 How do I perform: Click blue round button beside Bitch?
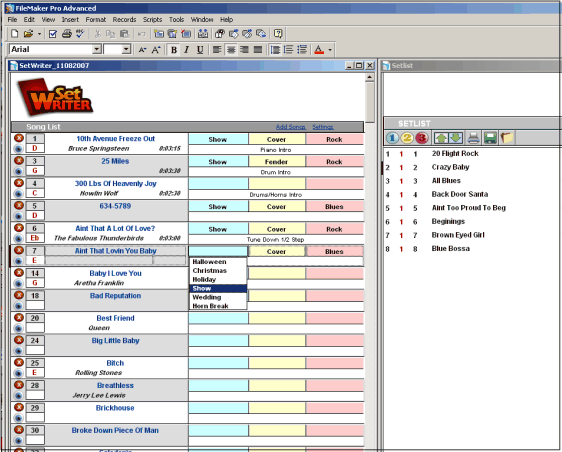click(19, 373)
